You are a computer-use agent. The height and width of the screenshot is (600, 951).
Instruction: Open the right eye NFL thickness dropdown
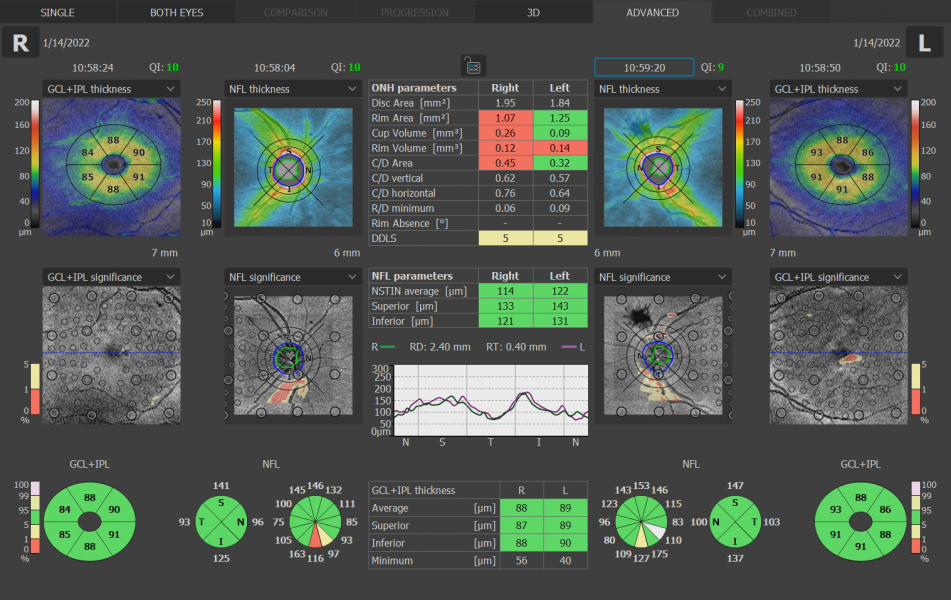(x=292, y=89)
